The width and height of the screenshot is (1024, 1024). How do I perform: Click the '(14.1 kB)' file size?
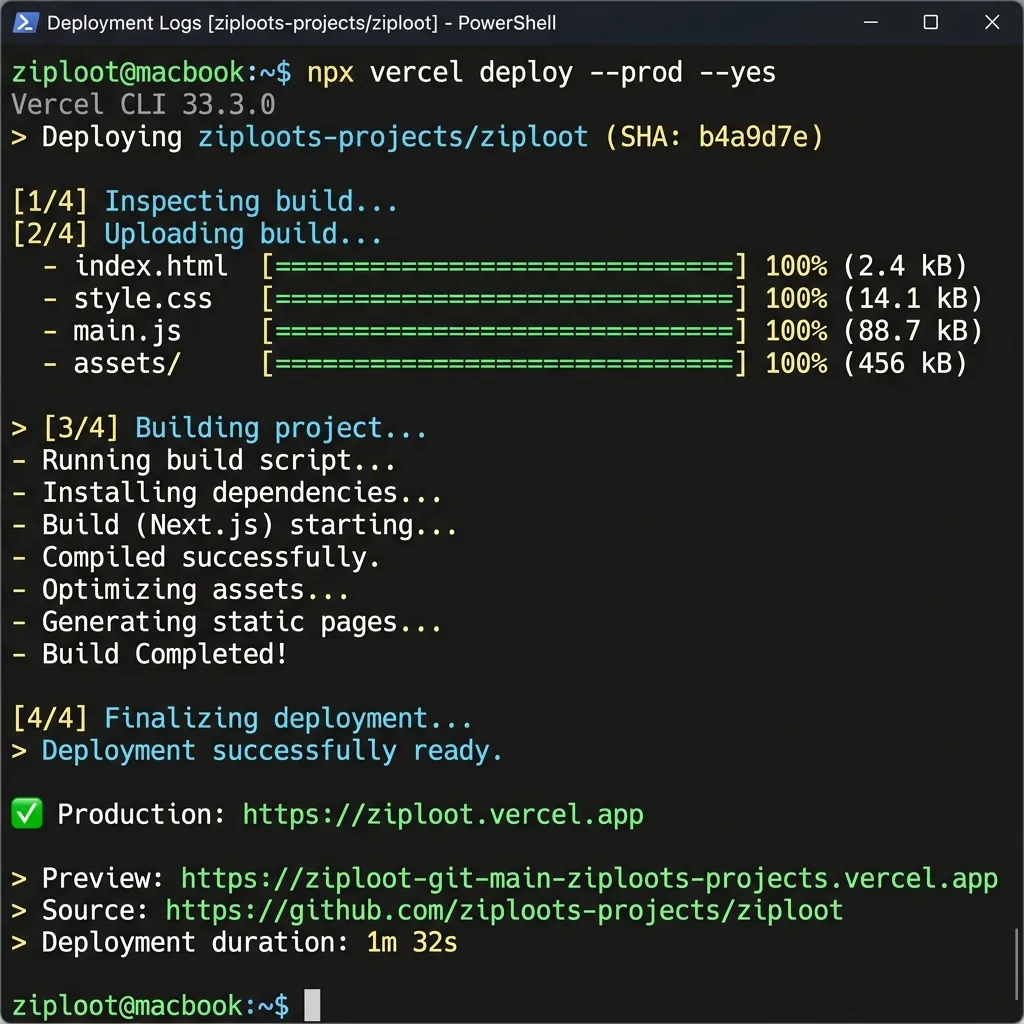coord(912,298)
